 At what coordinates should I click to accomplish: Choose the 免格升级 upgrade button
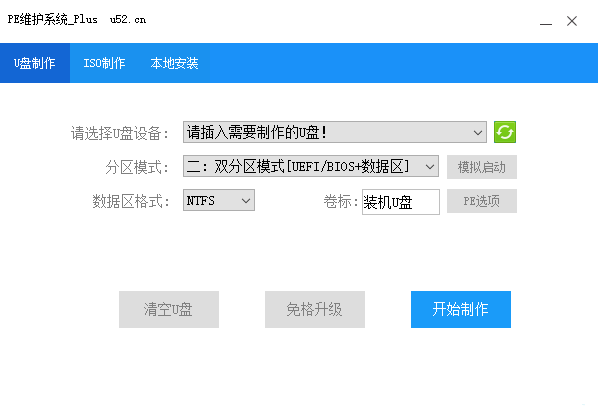click(x=315, y=309)
